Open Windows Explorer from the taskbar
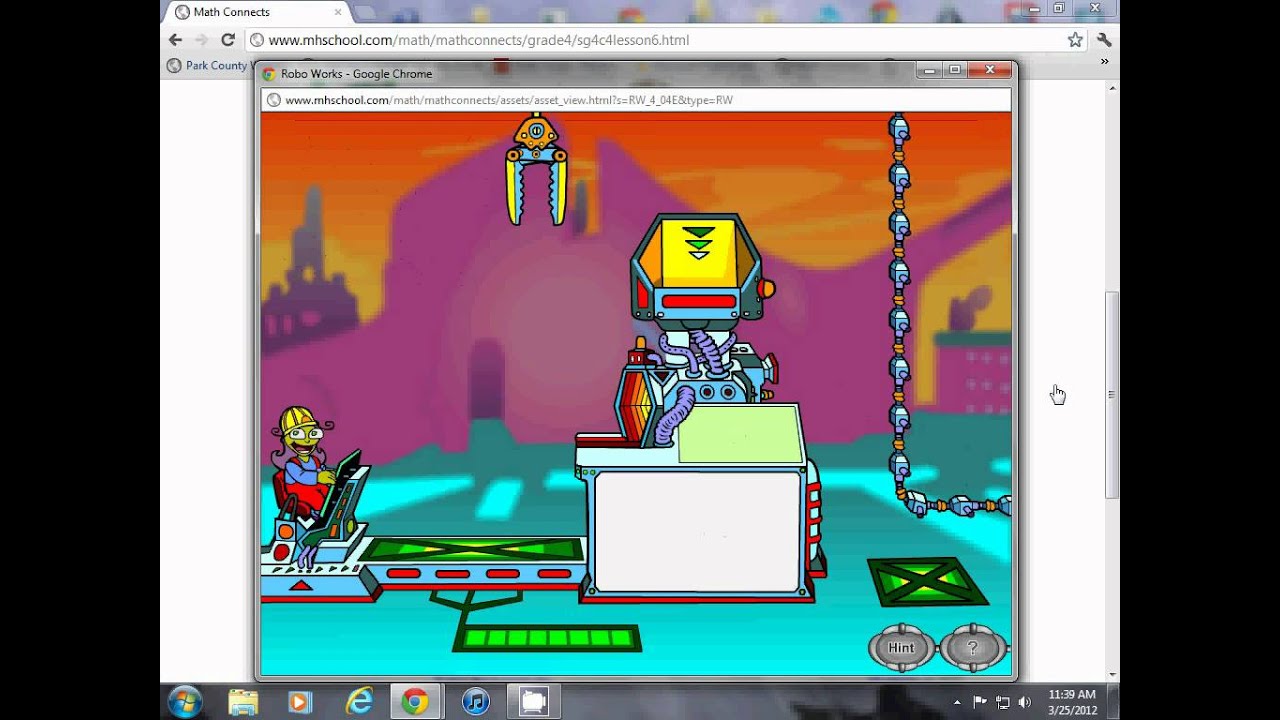 click(x=243, y=702)
